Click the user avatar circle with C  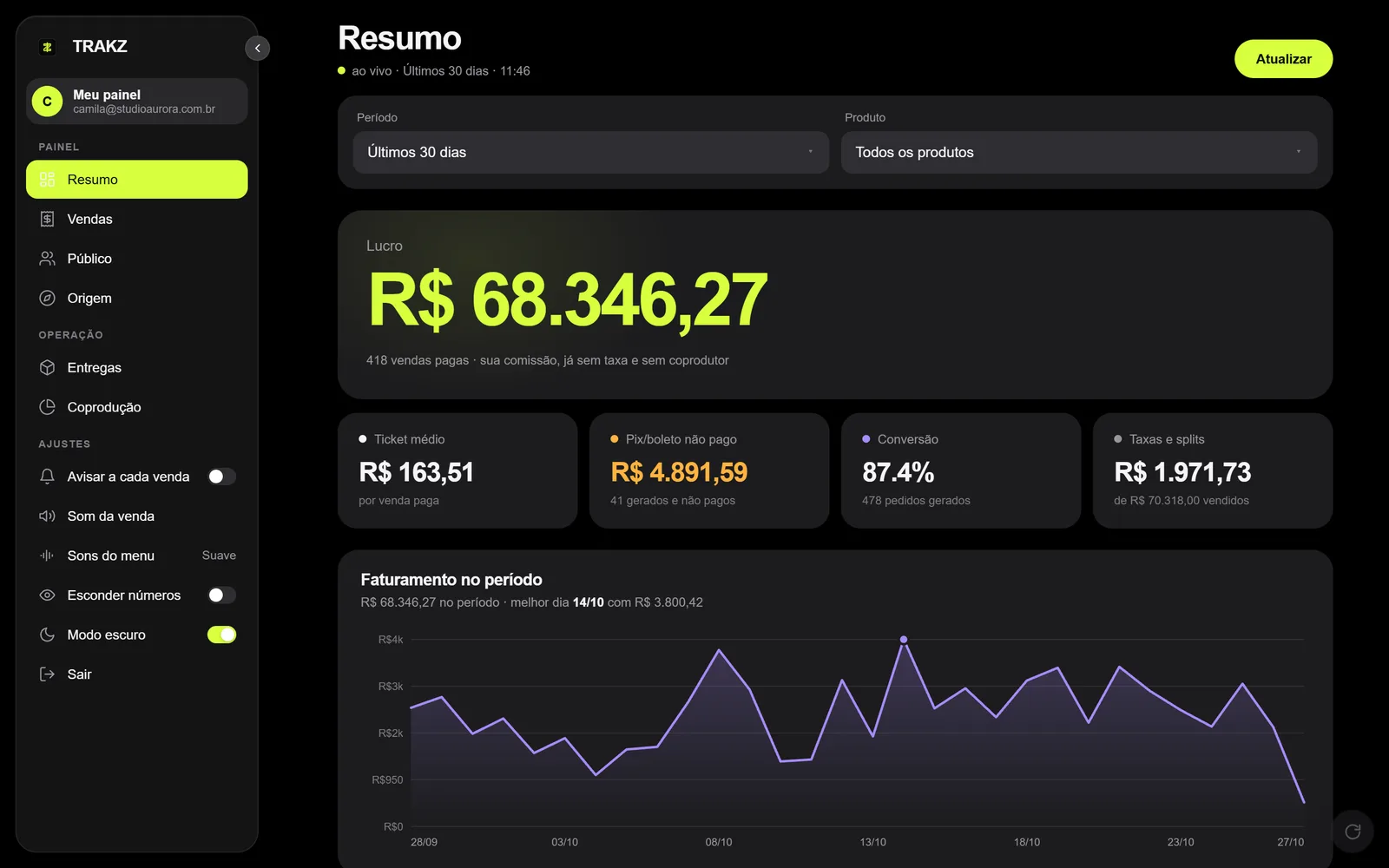48,102
